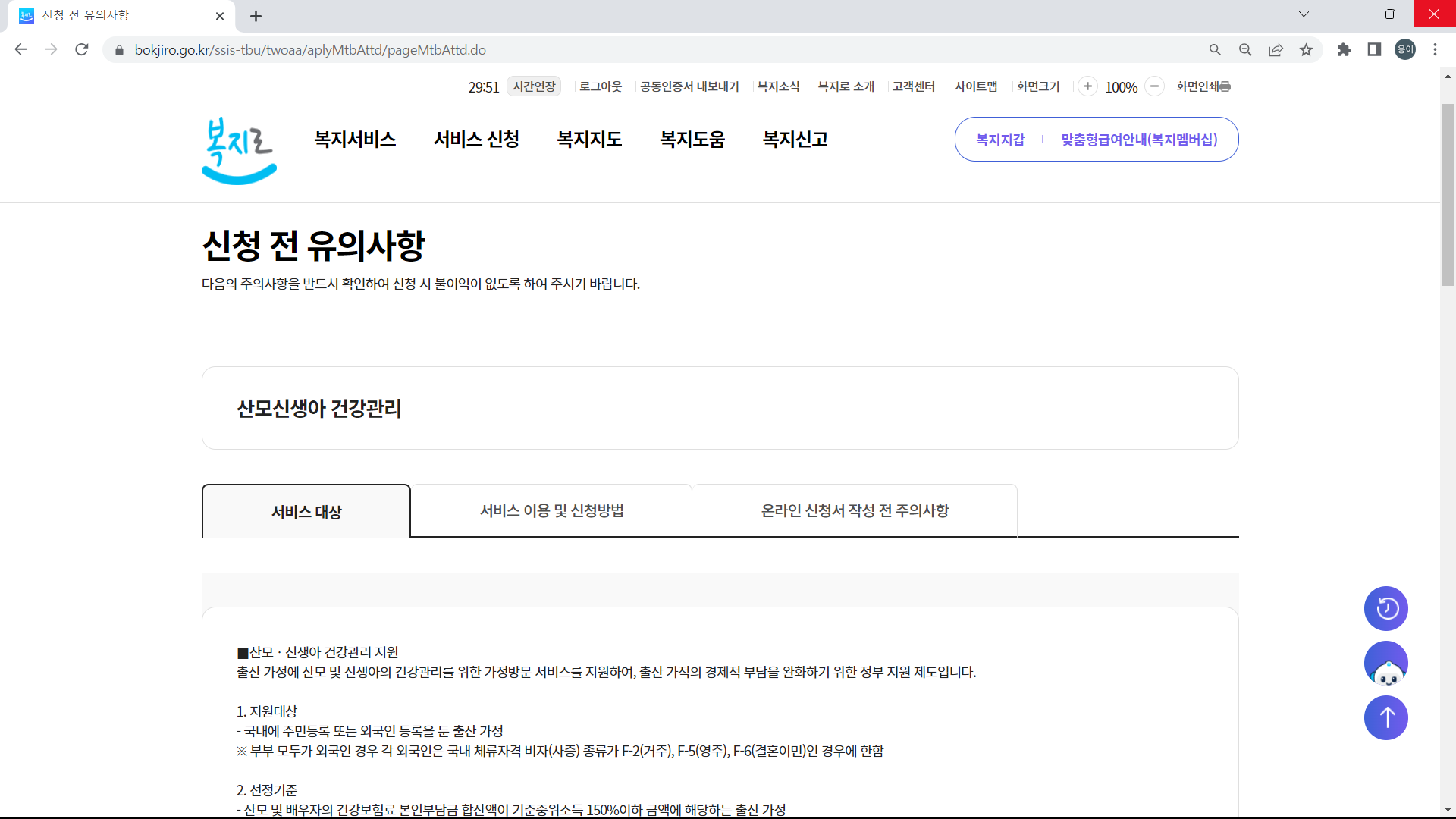Click the 로그아웃 link
The width and height of the screenshot is (1456, 819).
tap(600, 86)
